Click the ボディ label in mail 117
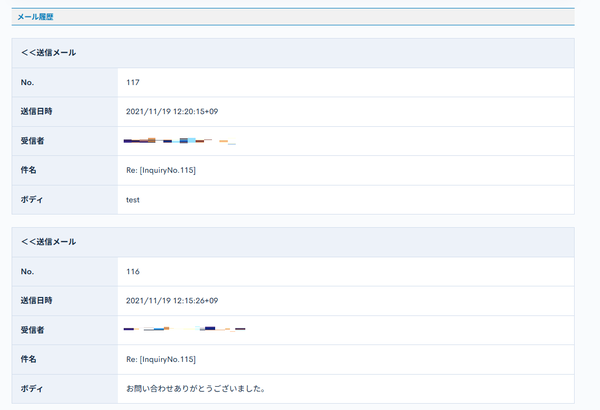600x410 pixels. tap(32, 199)
